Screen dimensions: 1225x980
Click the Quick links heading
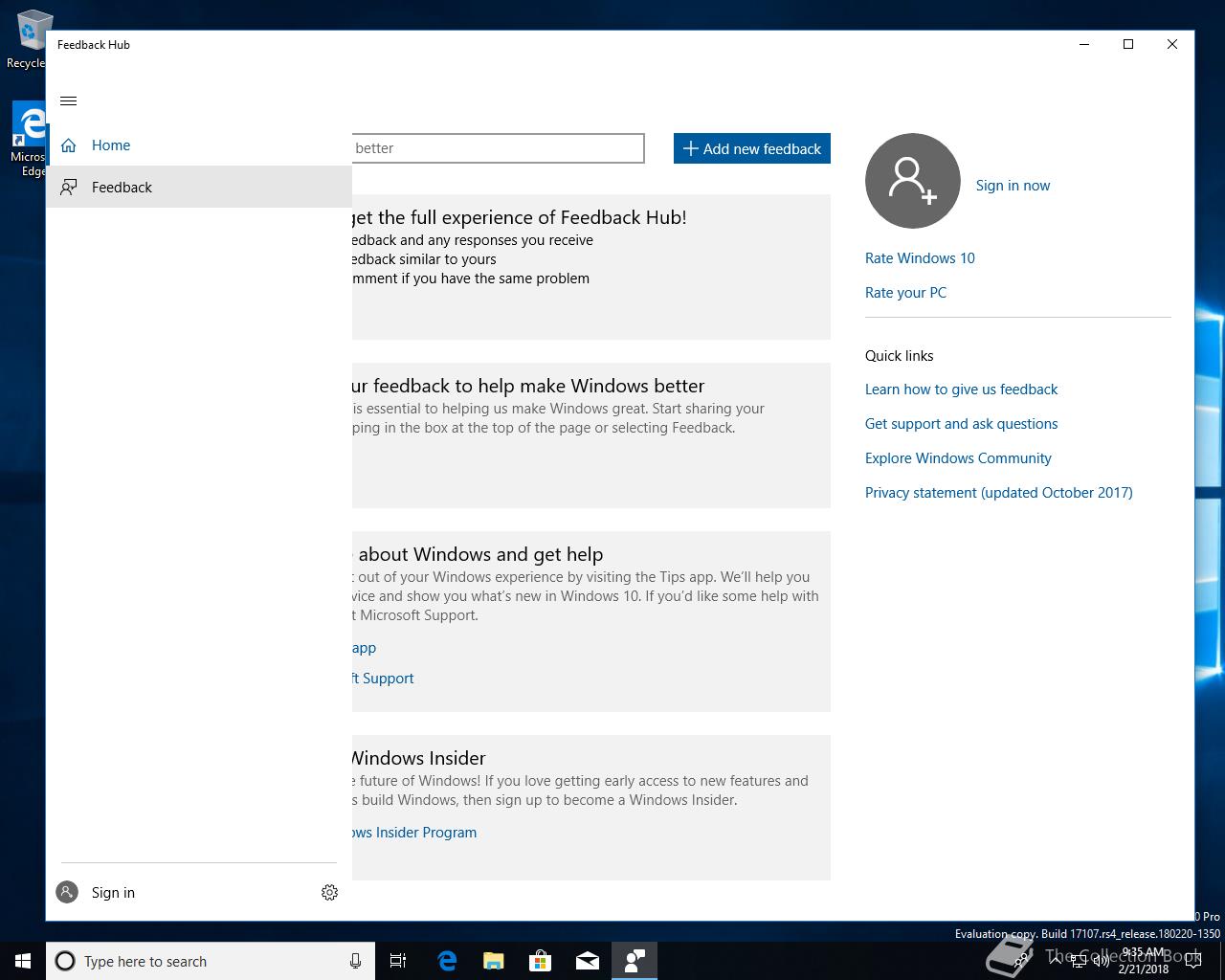coord(899,356)
